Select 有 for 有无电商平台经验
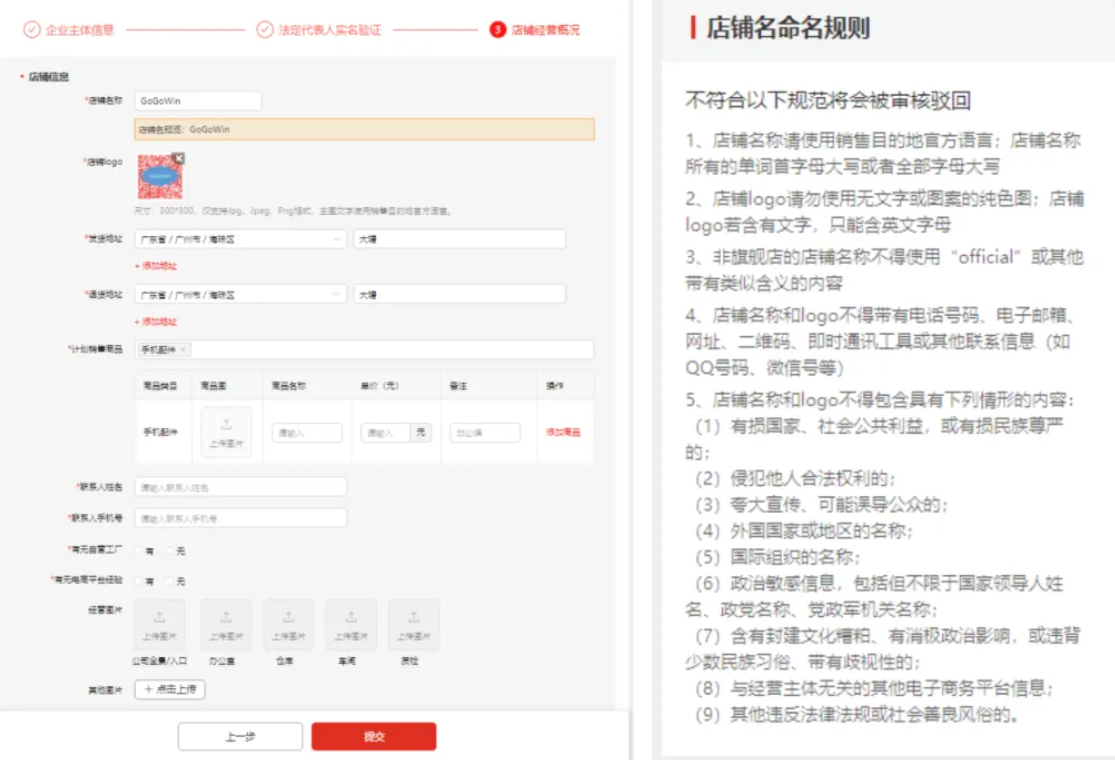This screenshot has height=760, width=1115. tap(140, 581)
